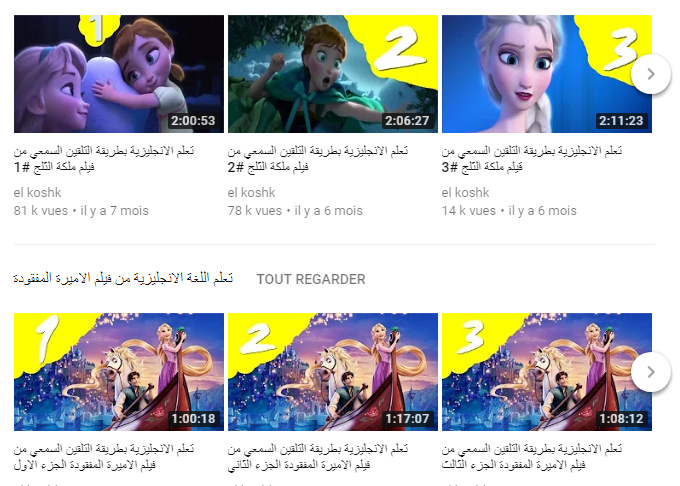Click title of Frozen video #2
This screenshot has width=680, height=486.
(x=317, y=159)
